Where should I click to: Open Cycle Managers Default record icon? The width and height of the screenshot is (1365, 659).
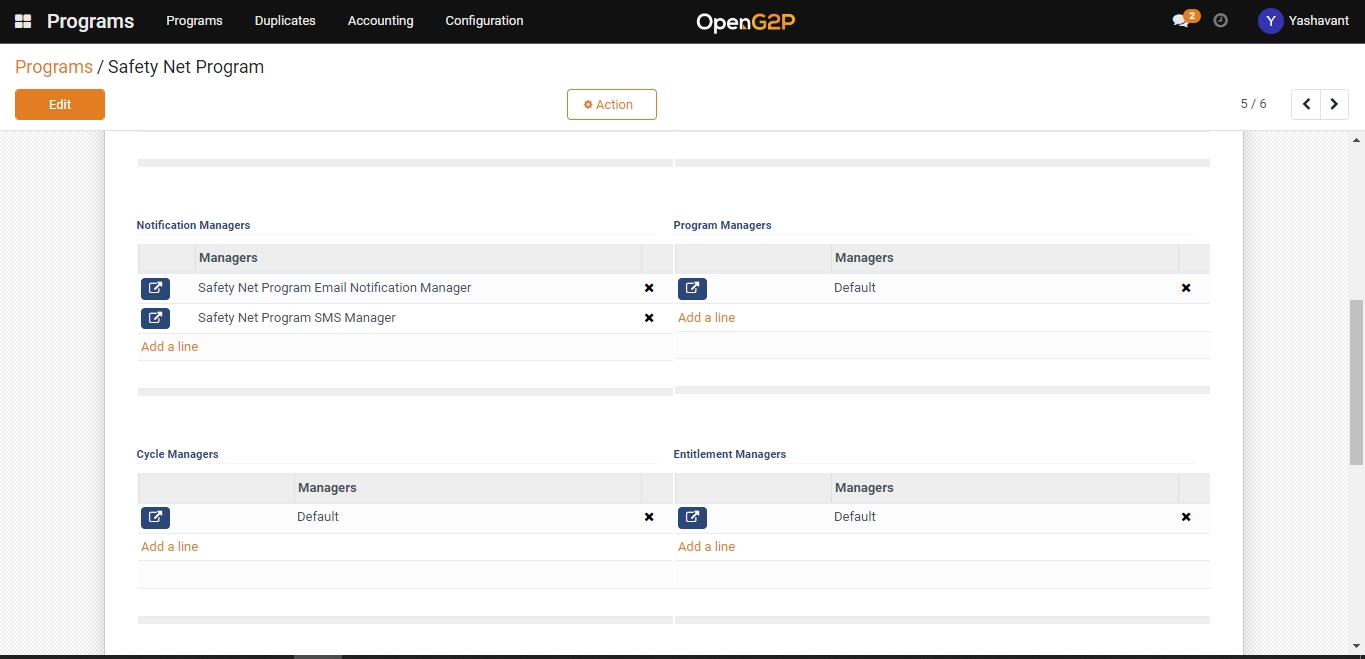point(155,517)
